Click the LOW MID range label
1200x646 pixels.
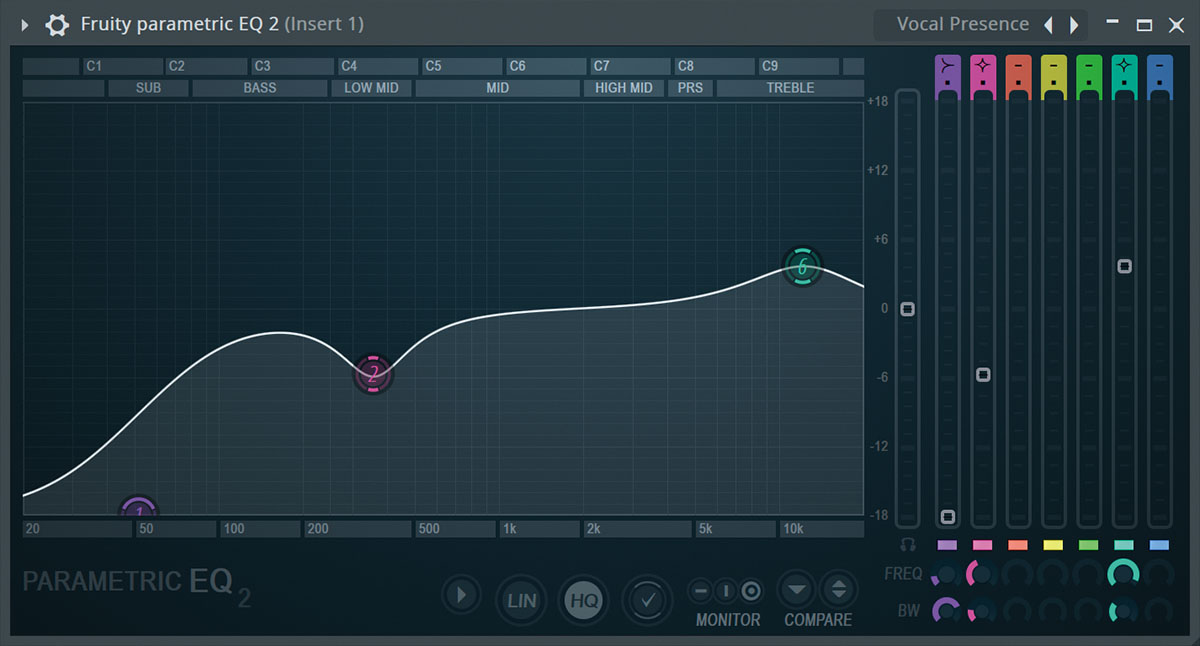pyautogui.click(x=372, y=88)
